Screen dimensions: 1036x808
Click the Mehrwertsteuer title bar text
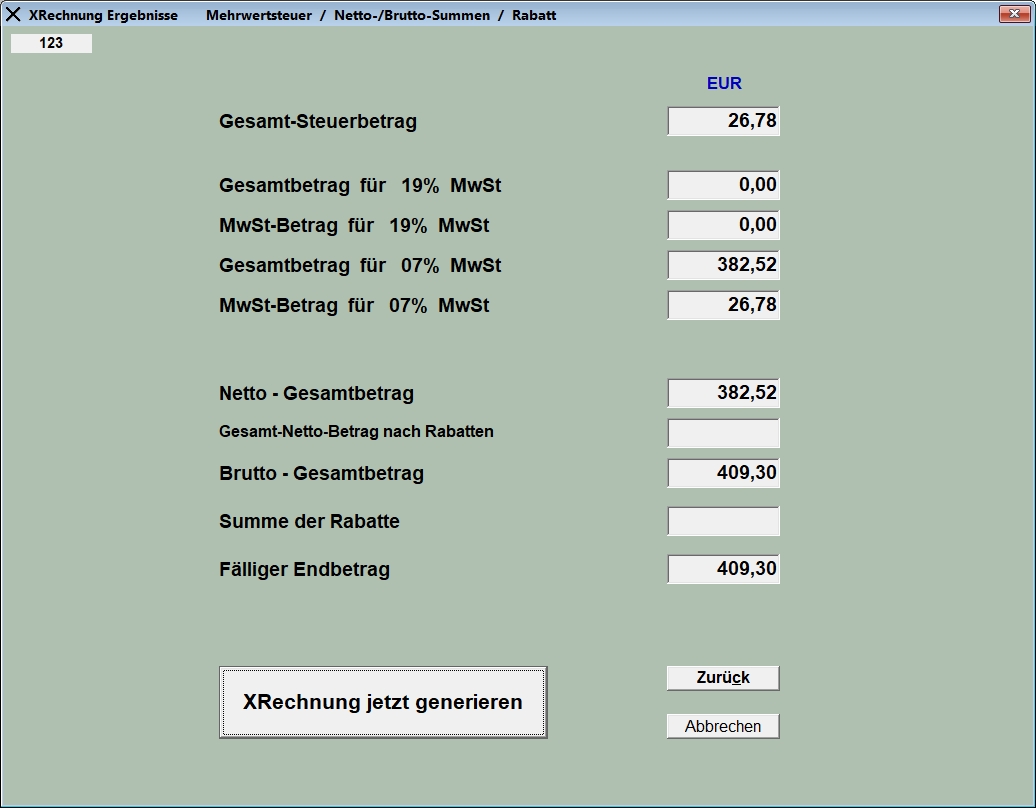click(x=258, y=15)
